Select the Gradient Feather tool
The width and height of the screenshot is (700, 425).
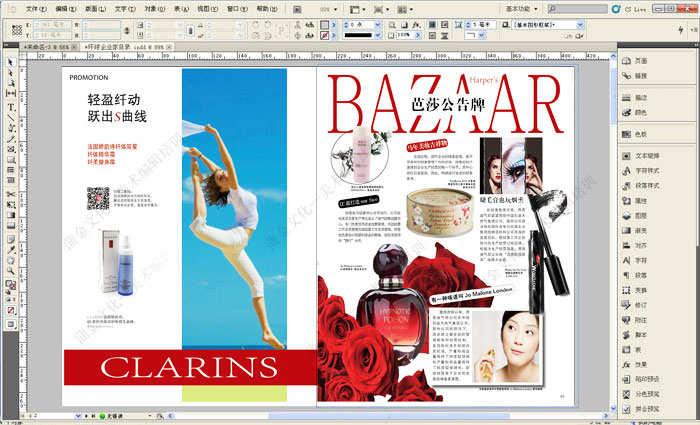pos(11,225)
